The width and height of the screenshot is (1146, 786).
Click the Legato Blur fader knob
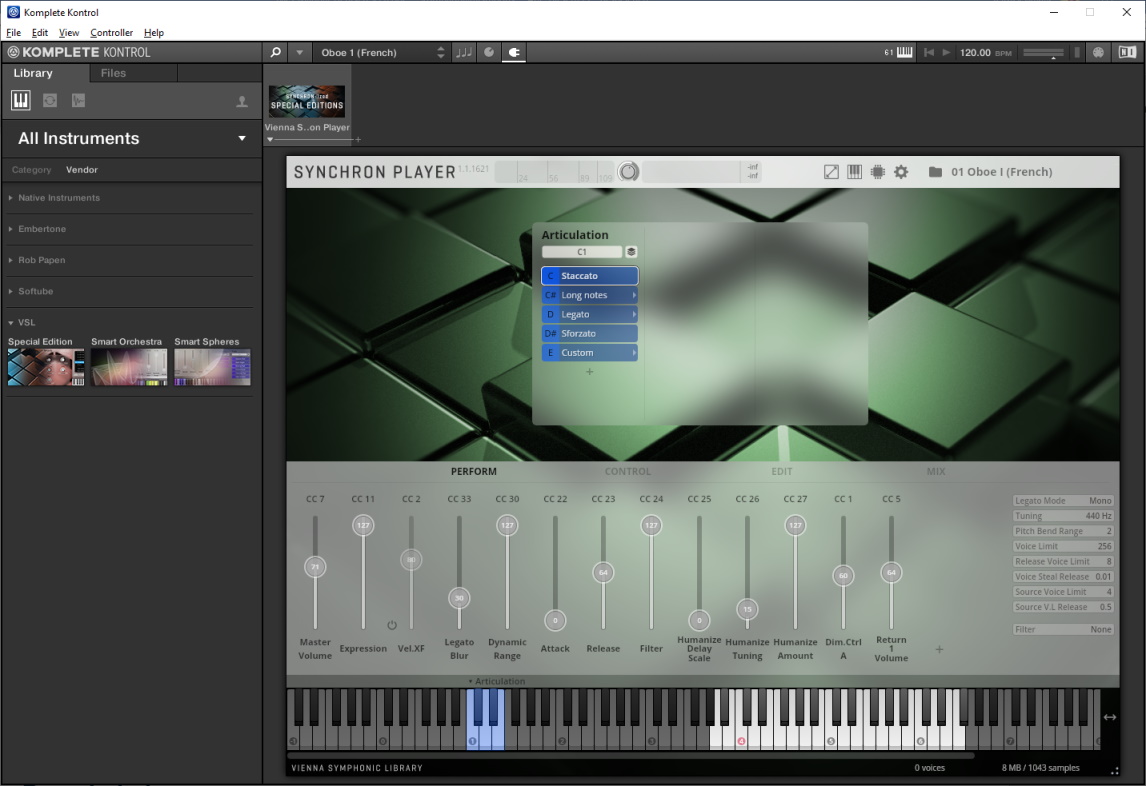click(x=459, y=598)
